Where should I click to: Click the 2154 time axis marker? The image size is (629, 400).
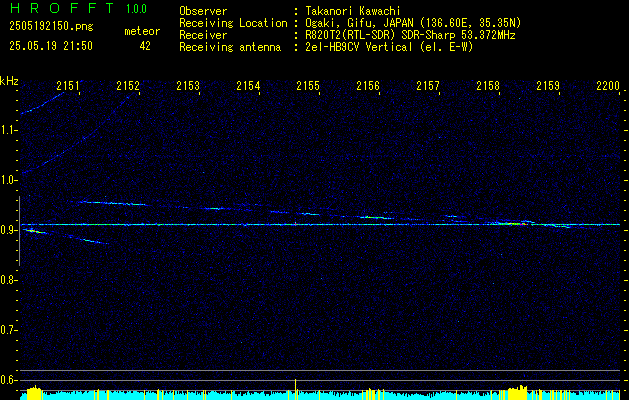coord(248,85)
